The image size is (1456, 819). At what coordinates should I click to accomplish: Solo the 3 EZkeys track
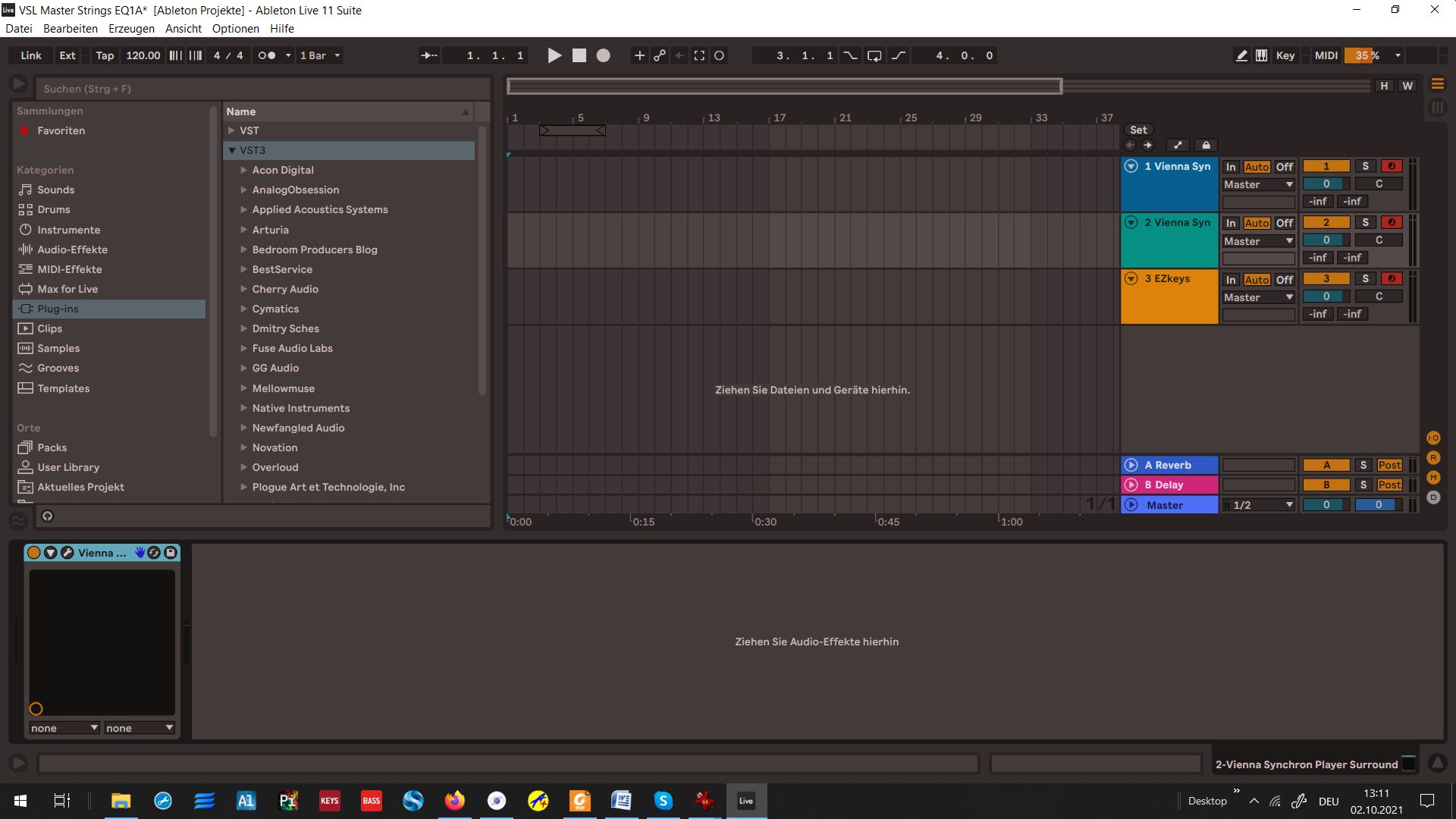click(x=1365, y=279)
